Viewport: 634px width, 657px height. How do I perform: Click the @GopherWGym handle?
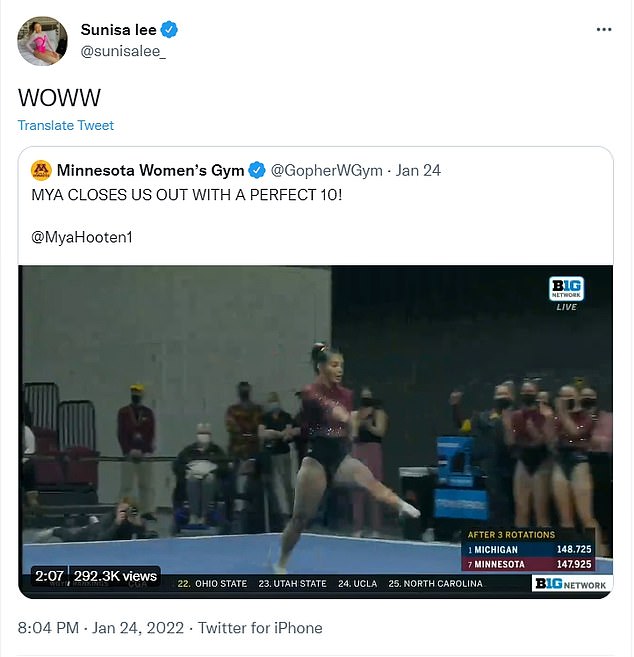[x=326, y=170]
